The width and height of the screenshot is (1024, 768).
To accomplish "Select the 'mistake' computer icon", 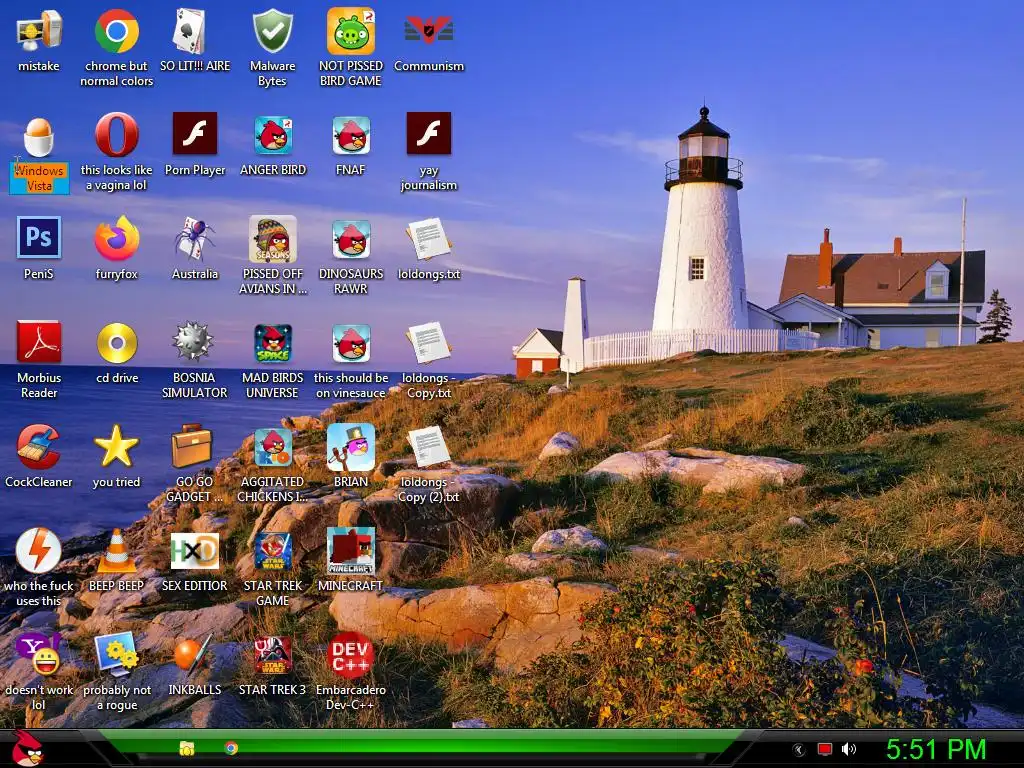I will (39, 31).
